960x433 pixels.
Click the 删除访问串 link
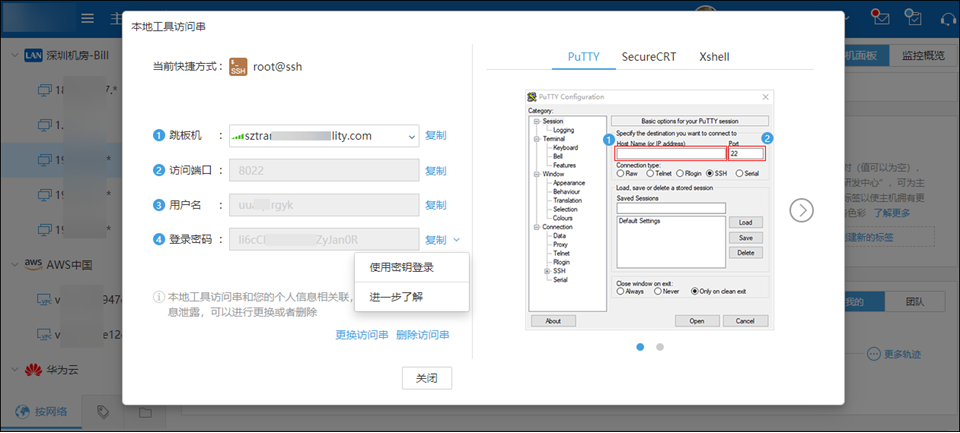422,335
